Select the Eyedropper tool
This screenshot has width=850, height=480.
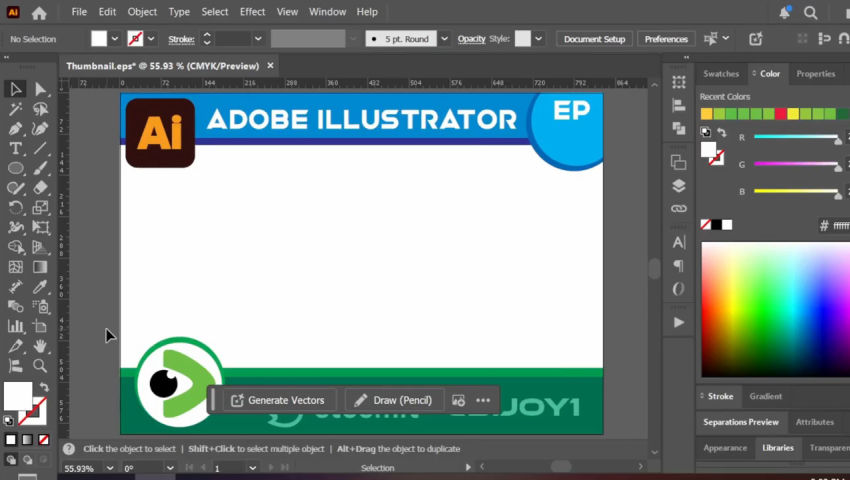[40, 286]
